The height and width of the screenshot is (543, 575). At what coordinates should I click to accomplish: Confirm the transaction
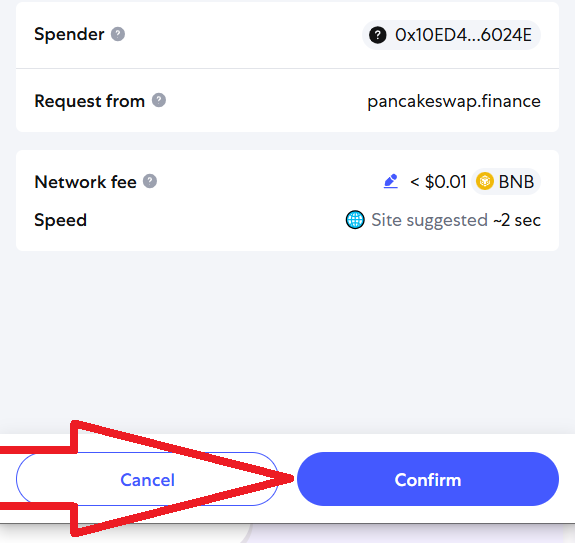pos(428,479)
